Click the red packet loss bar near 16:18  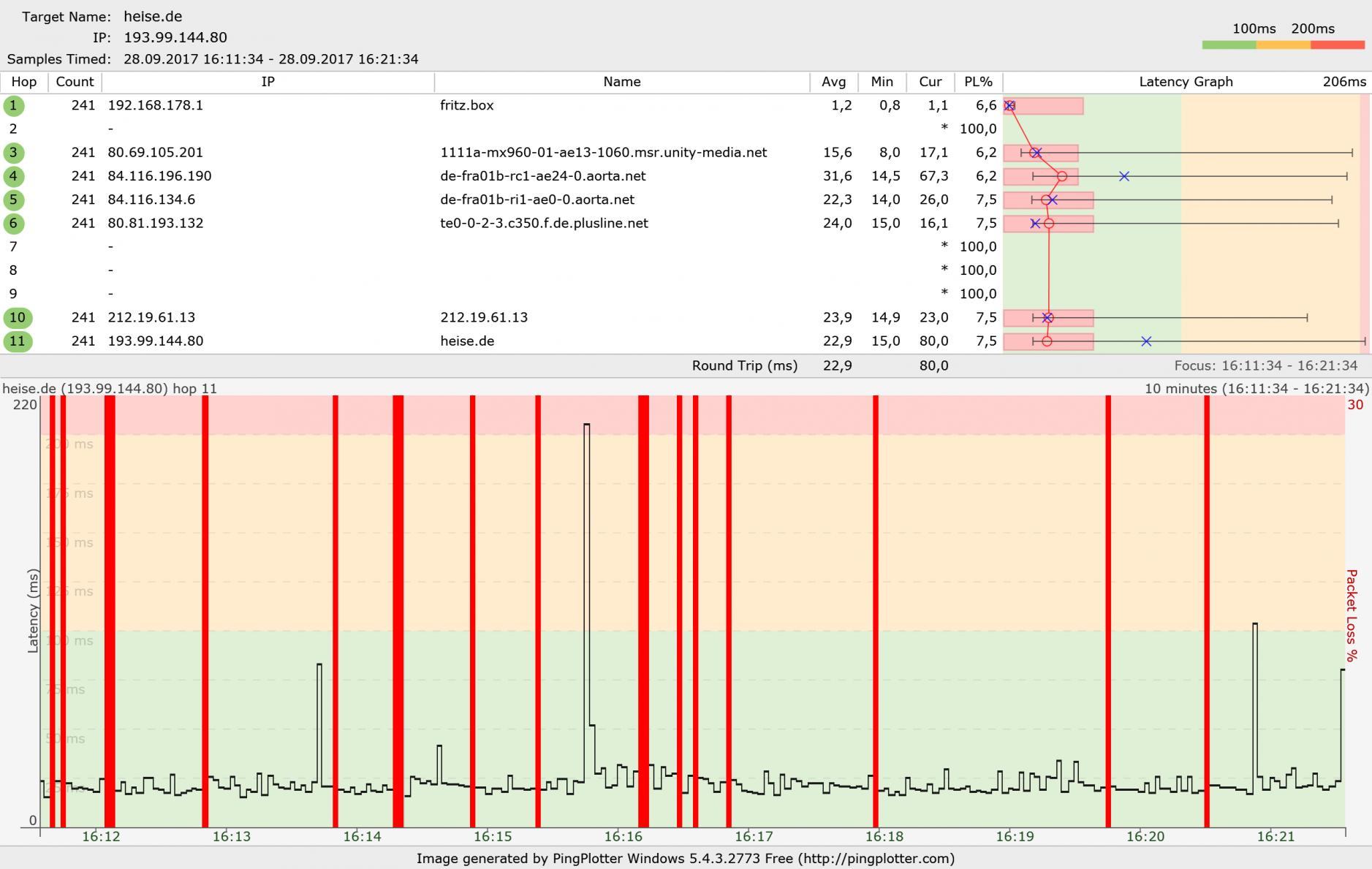click(x=876, y=611)
